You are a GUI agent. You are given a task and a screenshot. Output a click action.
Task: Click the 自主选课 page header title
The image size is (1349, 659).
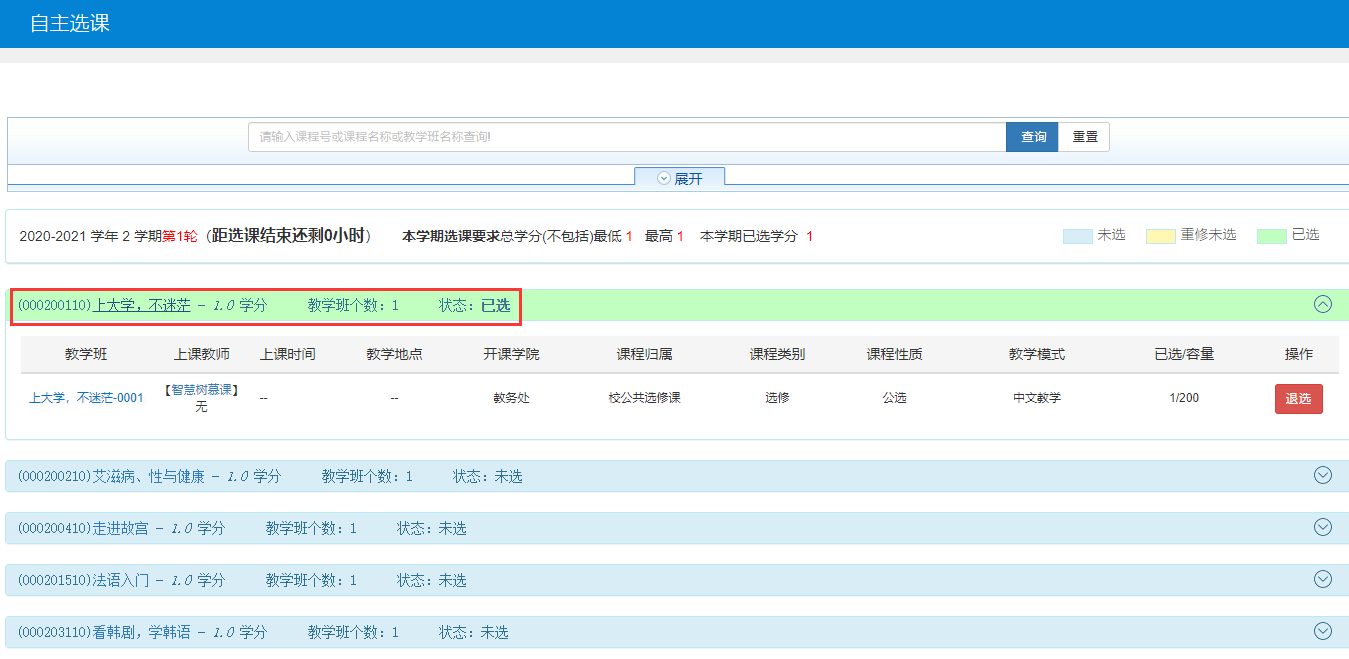point(70,24)
